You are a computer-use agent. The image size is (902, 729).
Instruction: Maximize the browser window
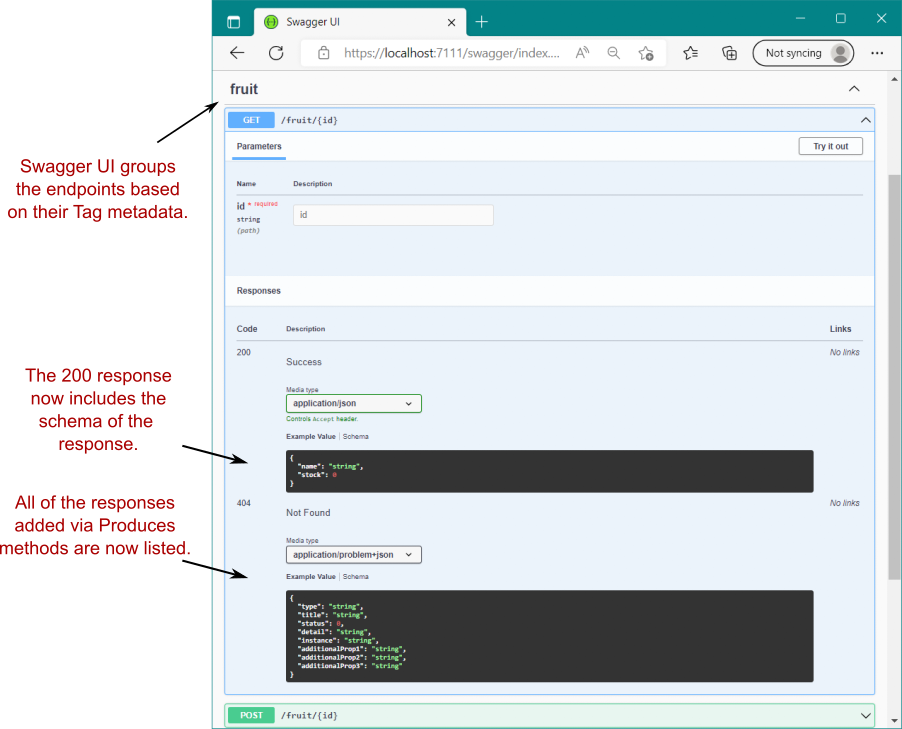(x=840, y=18)
